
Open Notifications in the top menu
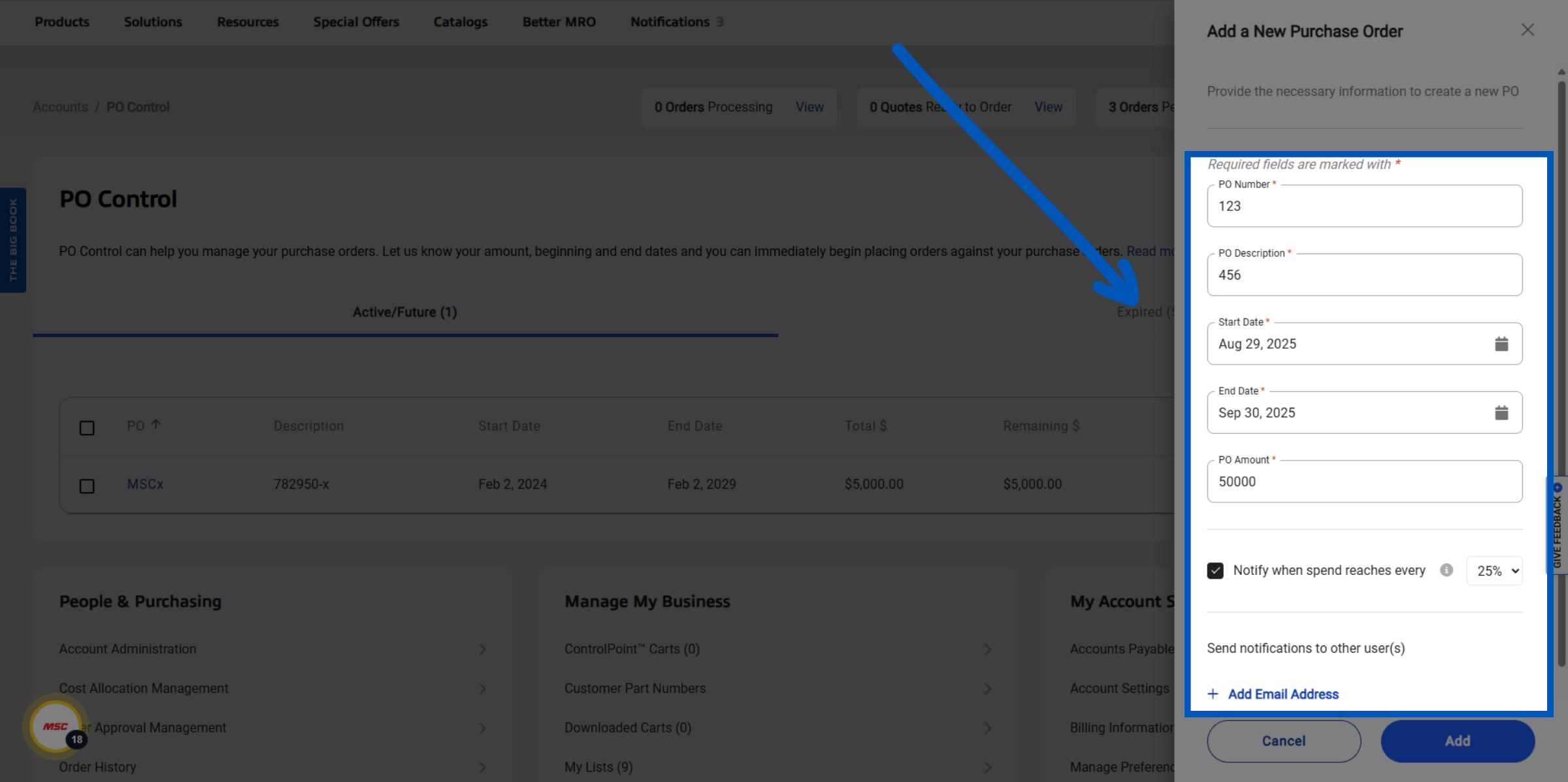click(676, 22)
